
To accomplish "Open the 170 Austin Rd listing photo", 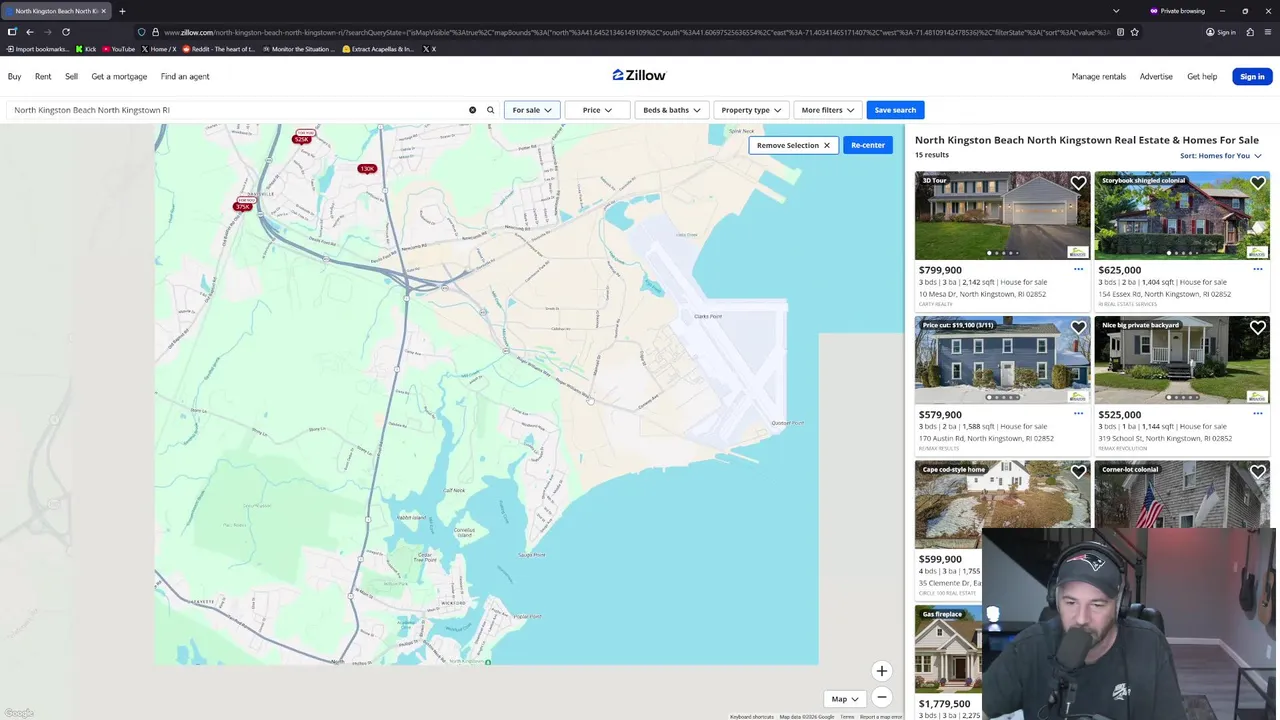I will (x=1002, y=360).
